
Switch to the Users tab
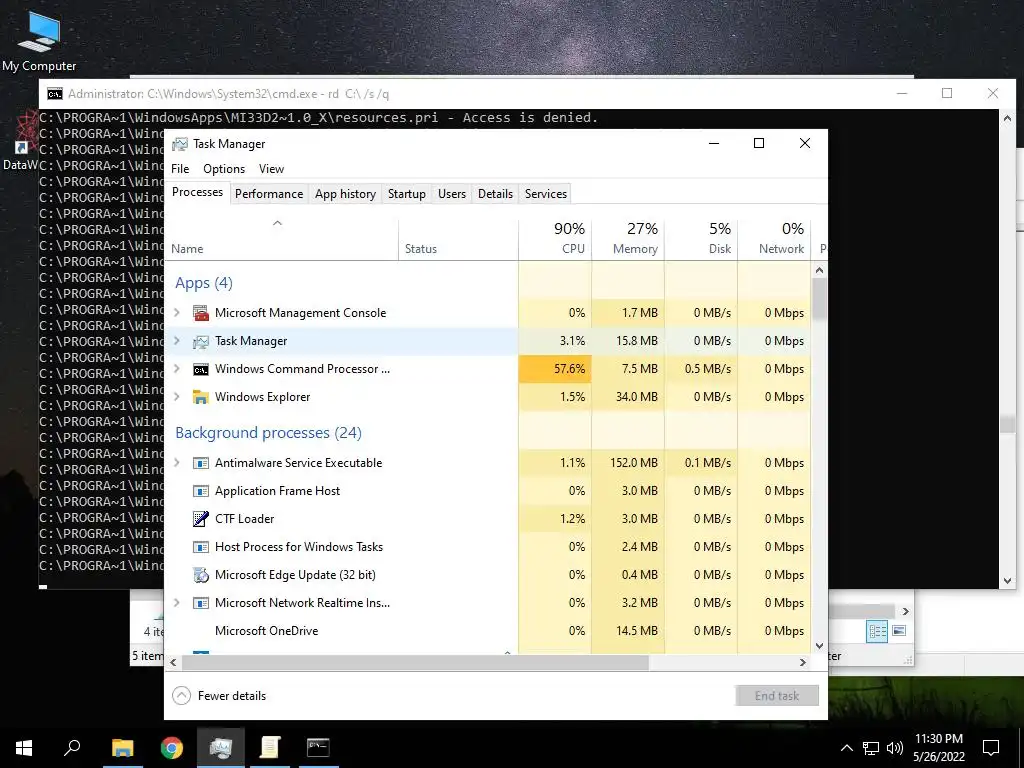tap(452, 194)
